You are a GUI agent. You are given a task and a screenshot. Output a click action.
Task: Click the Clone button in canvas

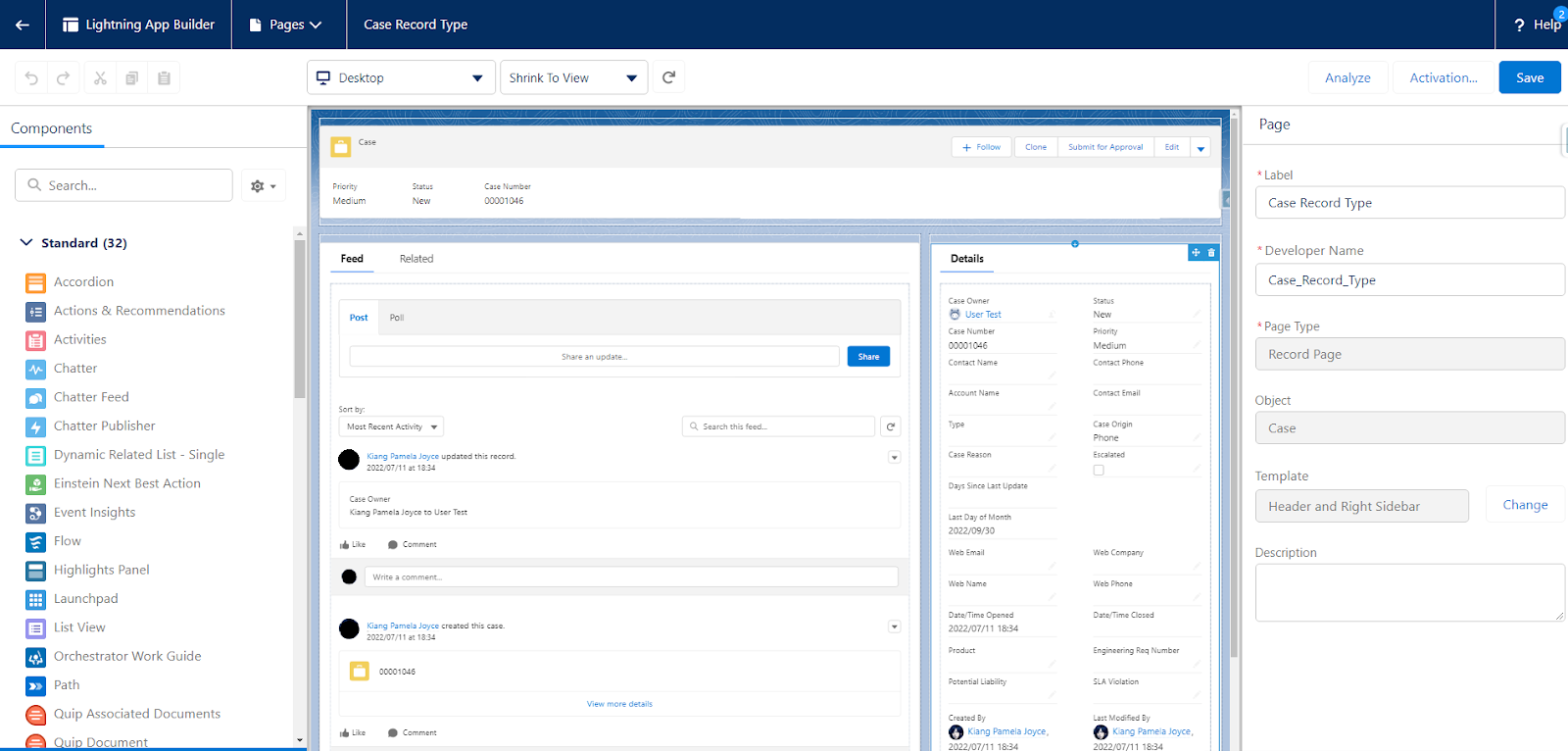click(x=1036, y=147)
